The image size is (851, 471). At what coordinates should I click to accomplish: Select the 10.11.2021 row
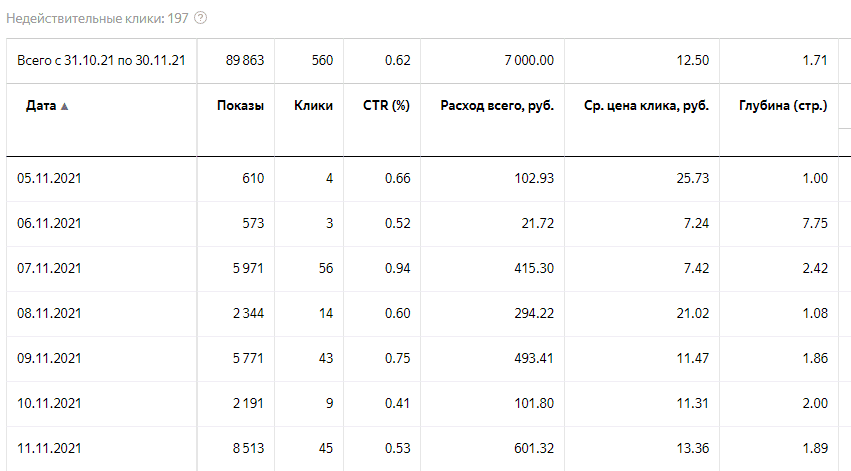[x=49, y=403]
